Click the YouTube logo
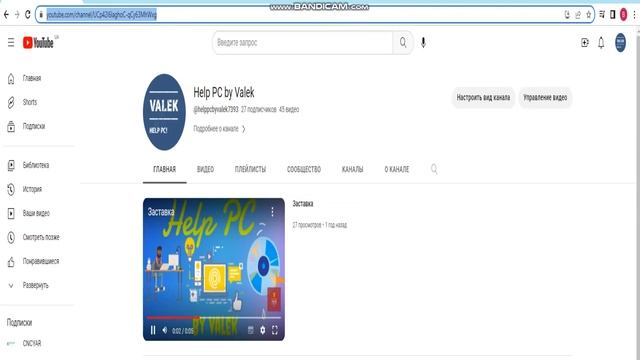The image size is (640, 360). pyautogui.click(x=38, y=42)
